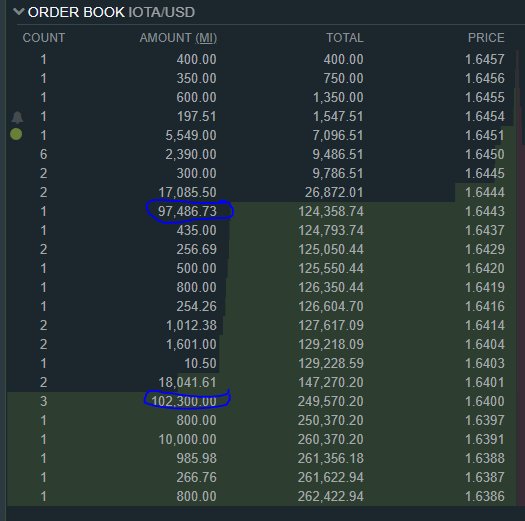Click total 124,358.74
Screen dimensions: 525x521
pos(331,211)
